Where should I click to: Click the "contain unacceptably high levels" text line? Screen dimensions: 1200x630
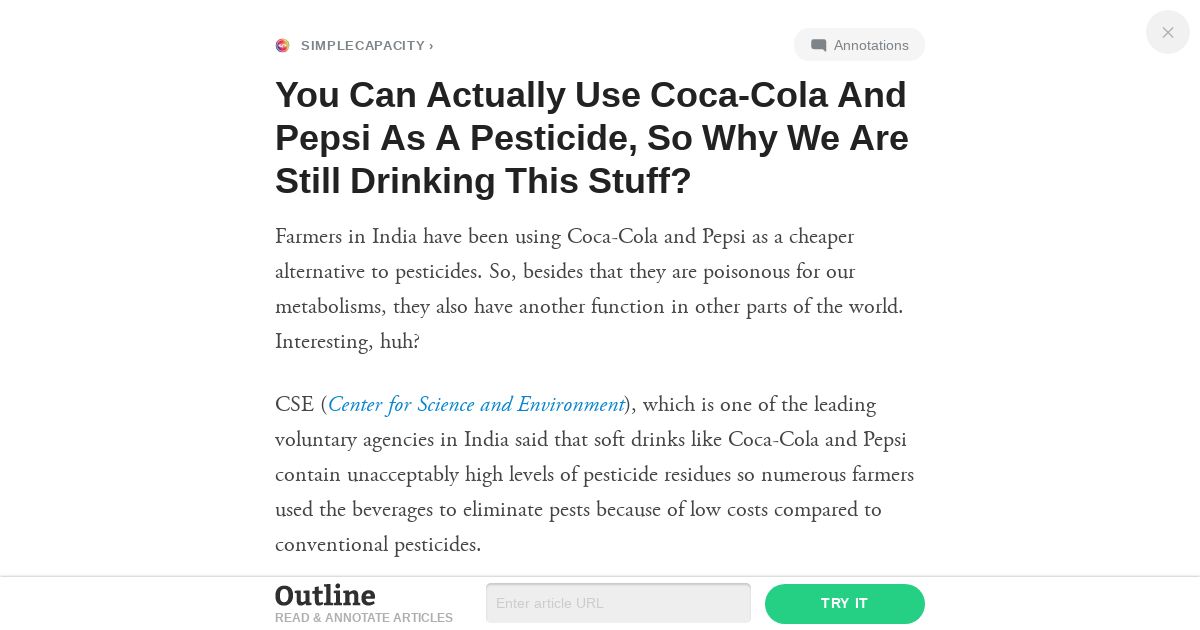click(x=595, y=475)
